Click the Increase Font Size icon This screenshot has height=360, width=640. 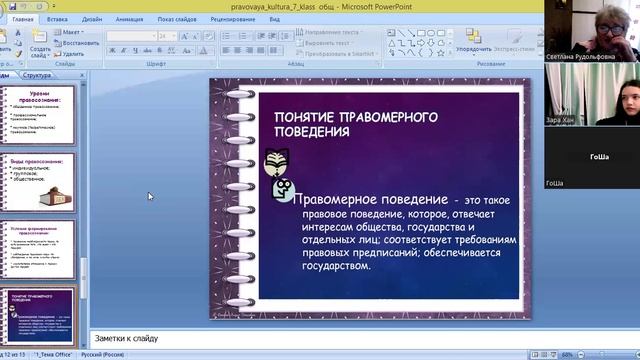tap(184, 36)
